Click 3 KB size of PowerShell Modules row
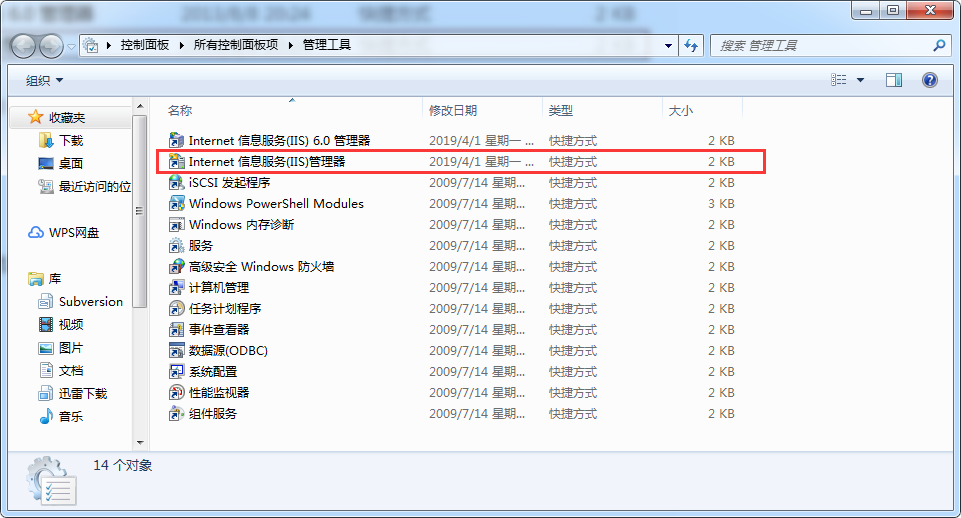This screenshot has width=961, height=518. click(x=721, y=204)
